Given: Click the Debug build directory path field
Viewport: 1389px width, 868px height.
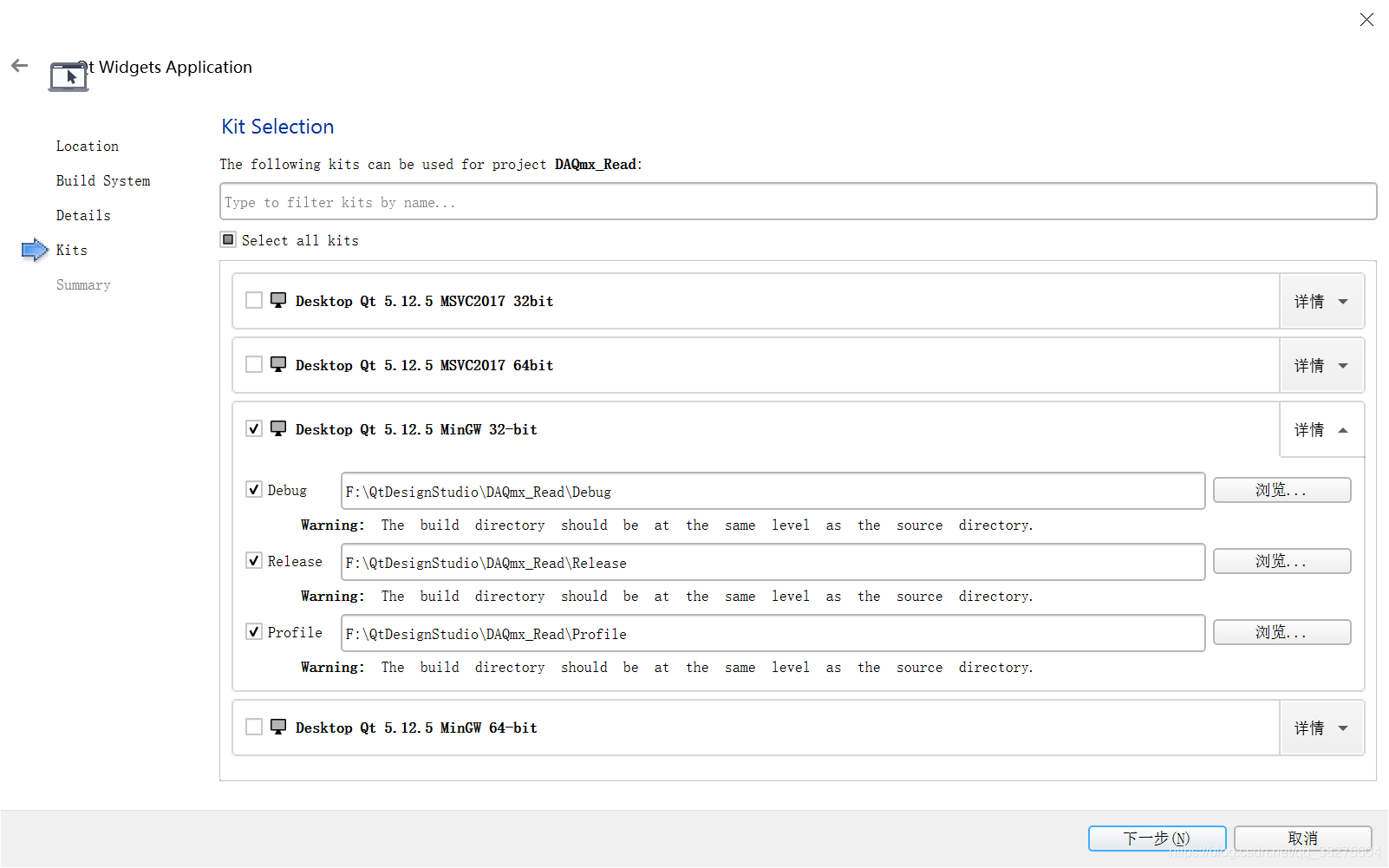Looking at the screenshot, I should [x=773, y=491].
